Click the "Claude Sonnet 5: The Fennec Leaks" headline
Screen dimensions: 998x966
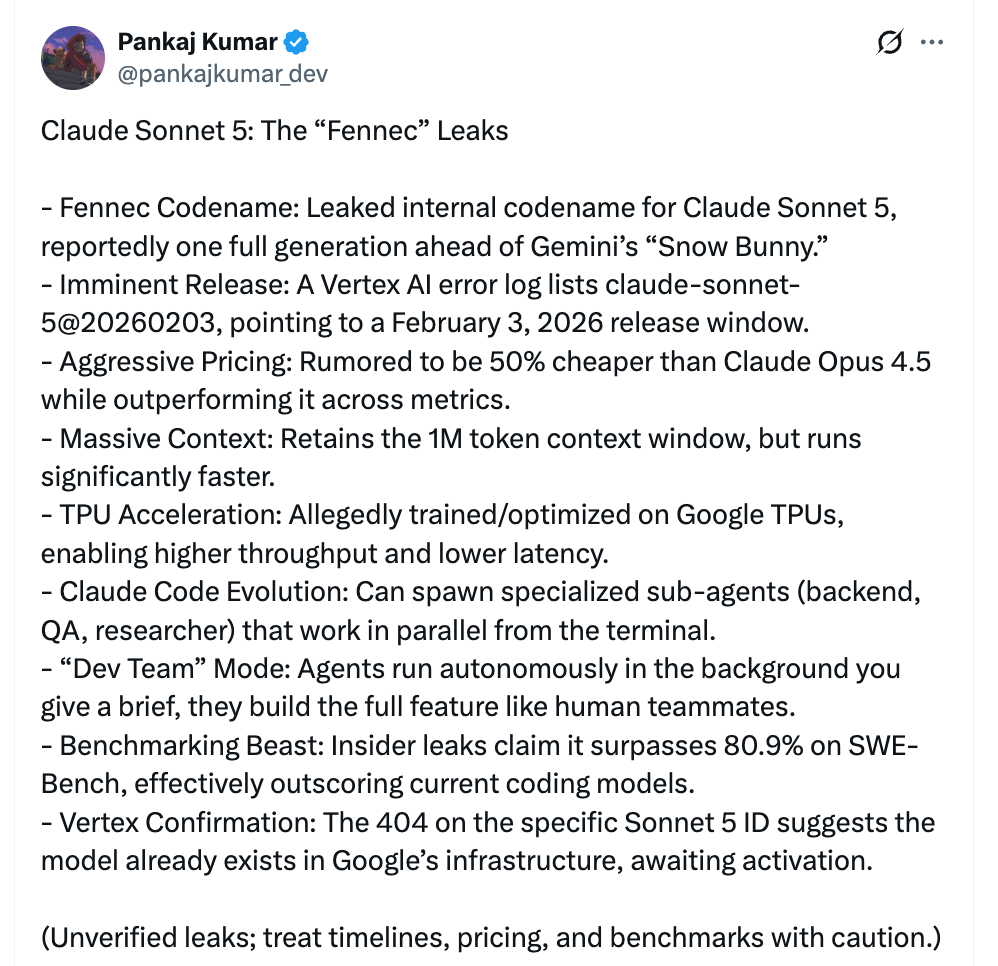point(274,131)
